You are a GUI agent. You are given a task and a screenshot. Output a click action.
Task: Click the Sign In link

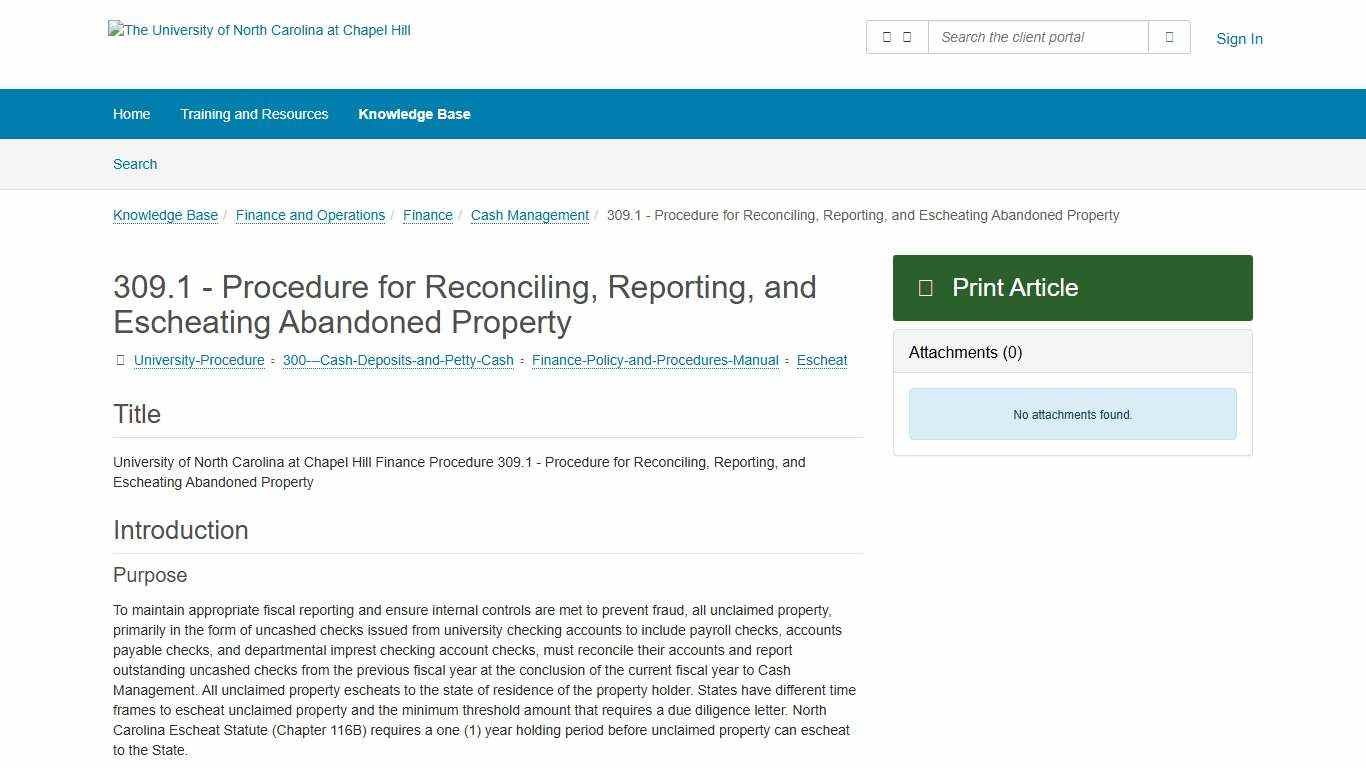coord(1239,39)
